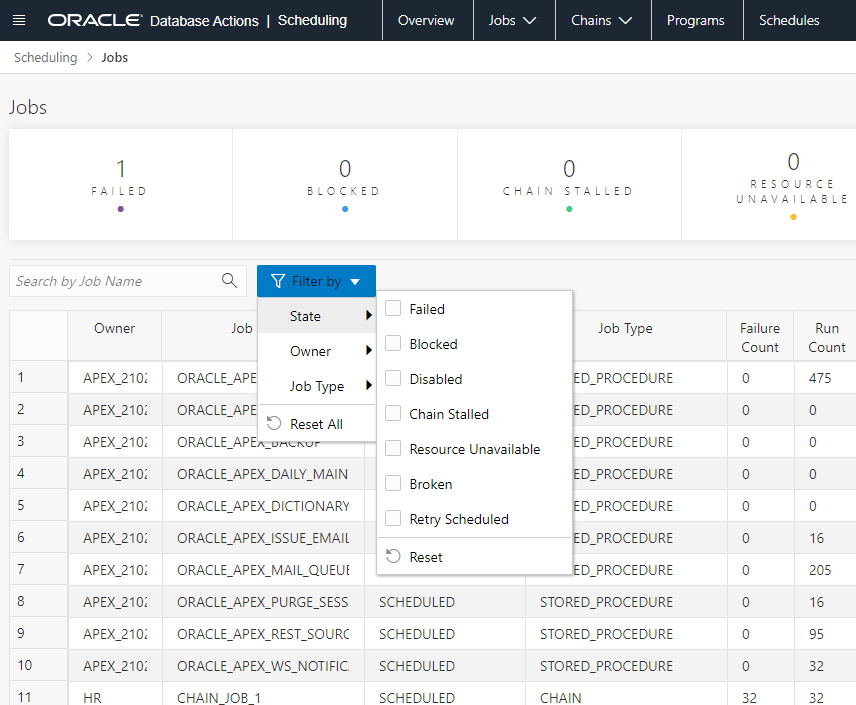
Task: Click the purple dot under Failed
Action: pyautogui.click(x=121, y=209)
